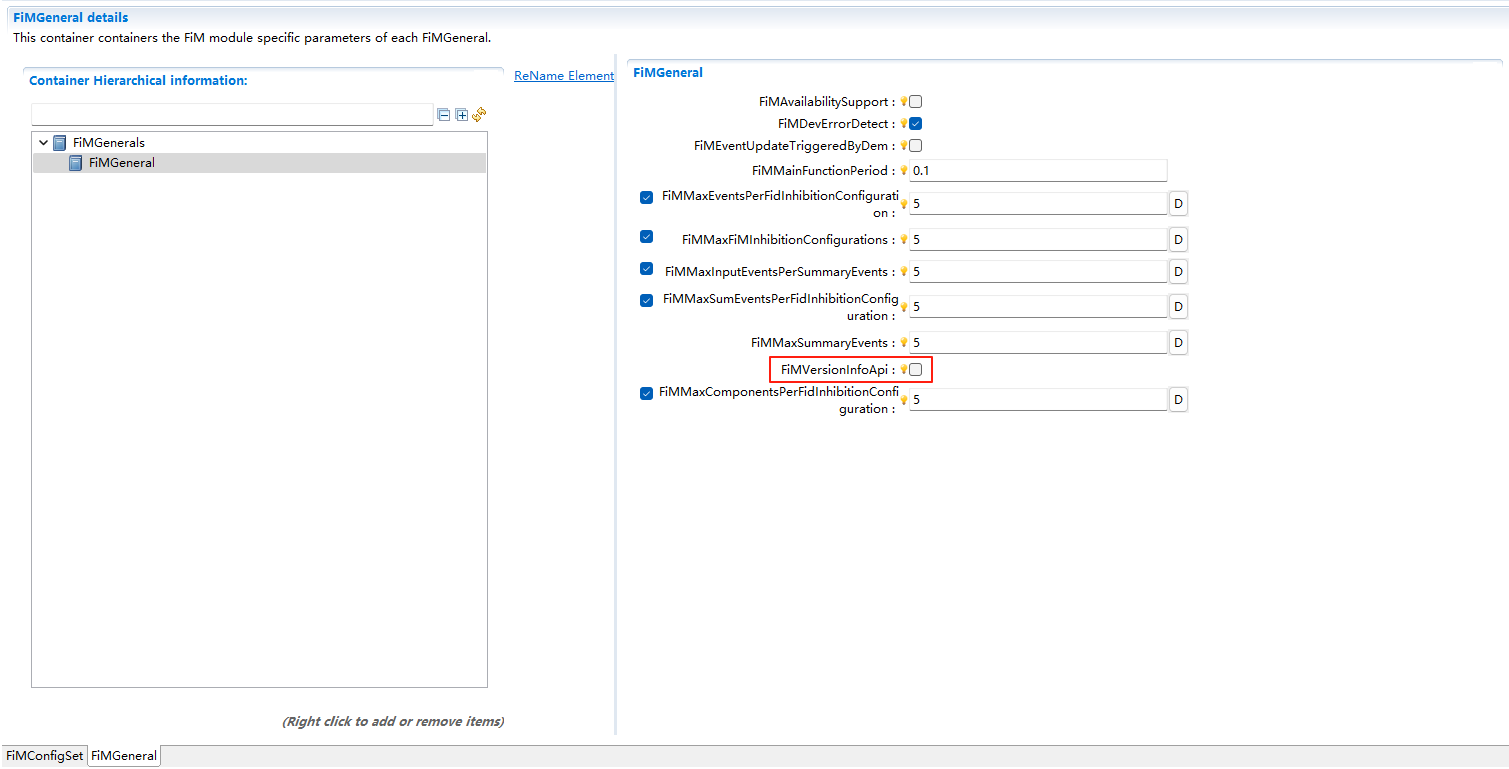
Task: Disable the FiMDevErrorDetect checkbox
Action: (913, 123)
